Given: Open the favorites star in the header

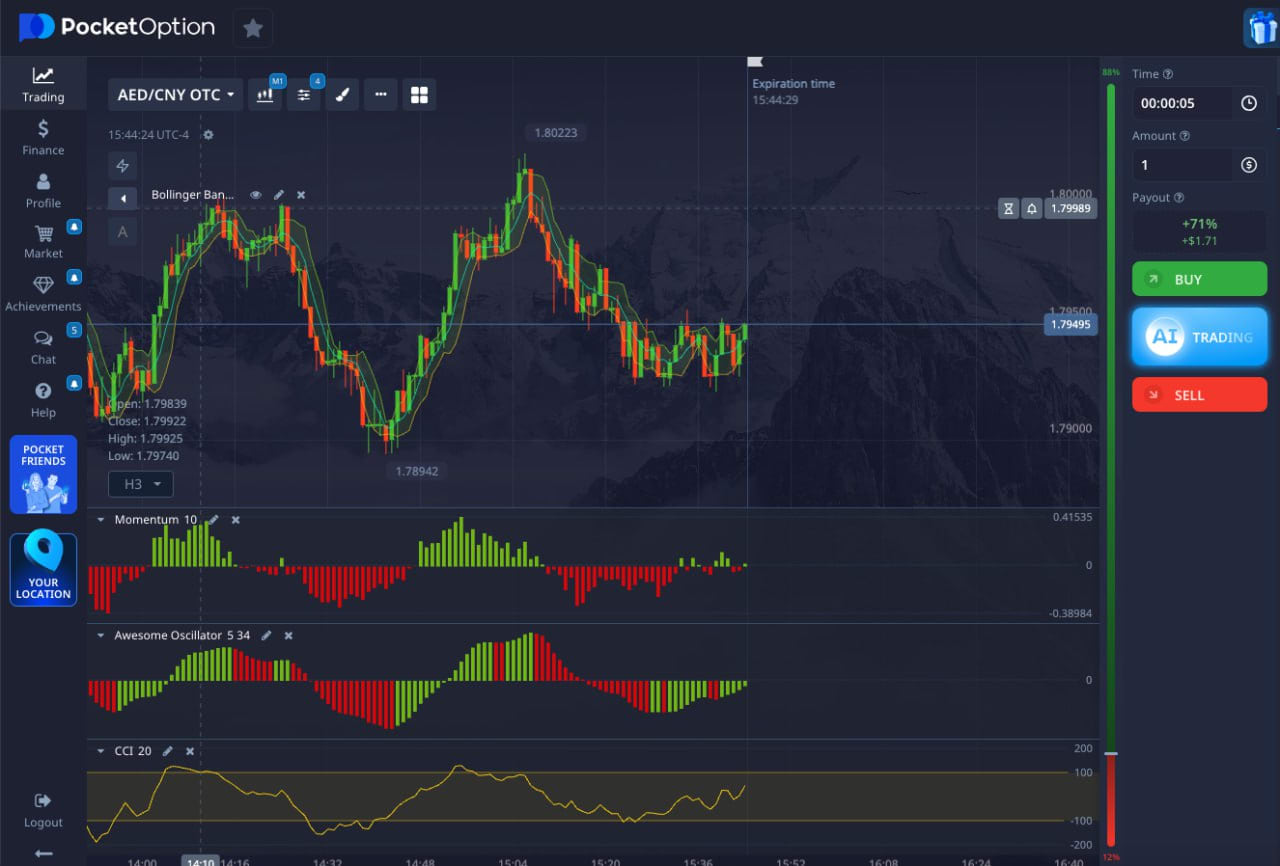Looking at the screenshot, I should click(x=253, y=28).
